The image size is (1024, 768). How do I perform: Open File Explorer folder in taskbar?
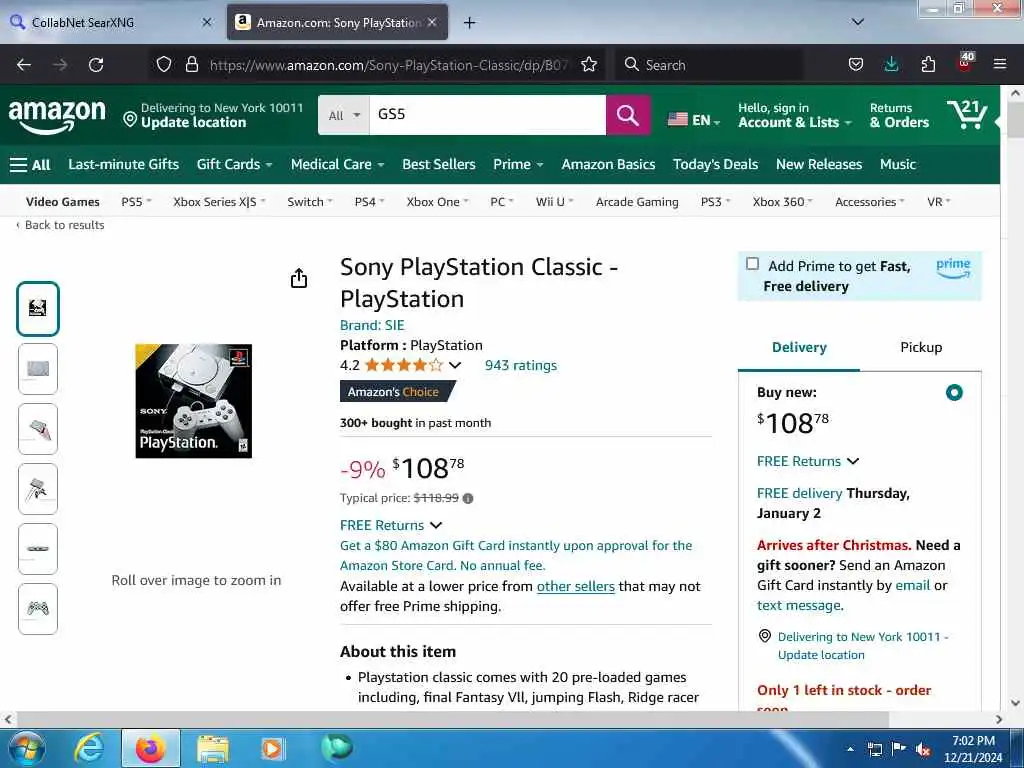(x=213, y=749)
